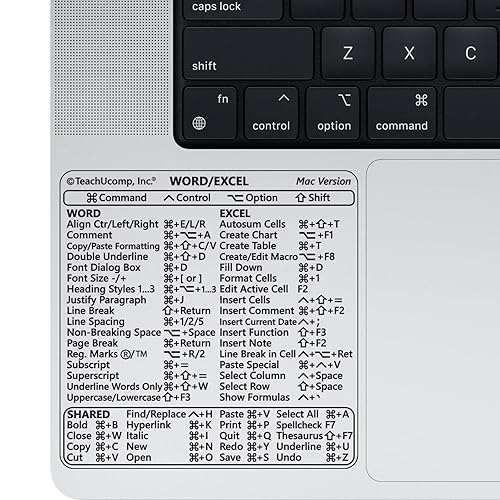500x500 pixels.
Task: Click the "Insert Note" row
Action: pos(273,343)
